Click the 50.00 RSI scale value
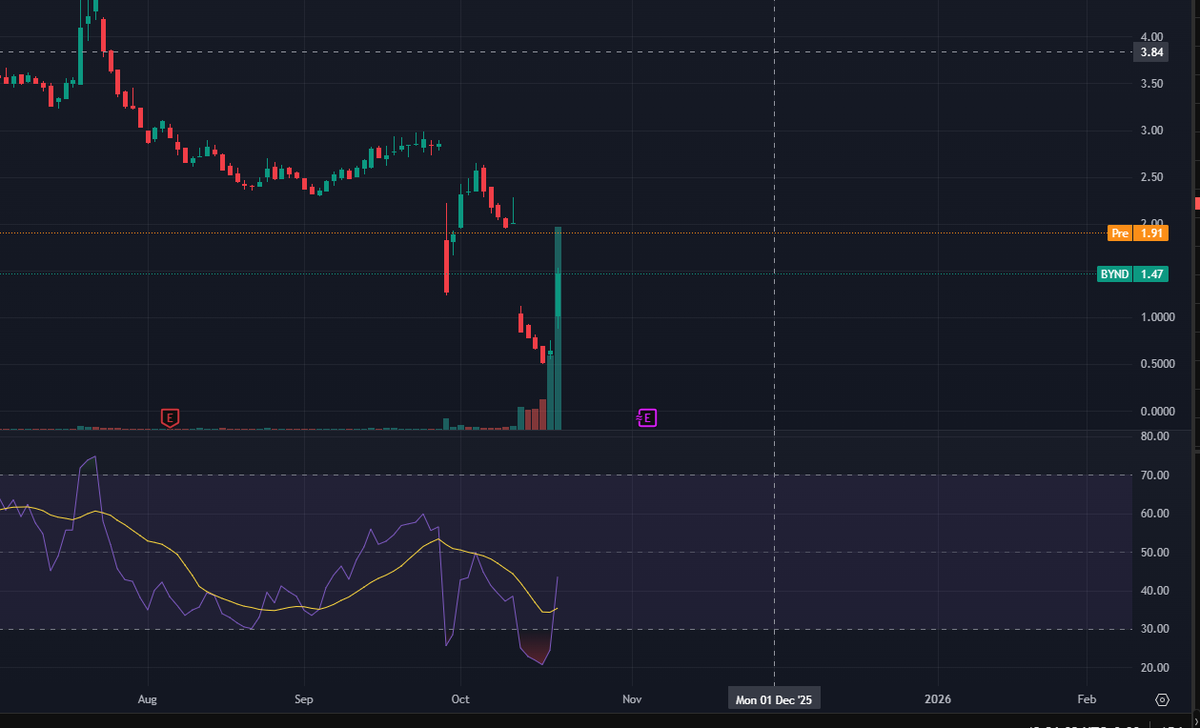The height and width of the screenshot is (728, 1200). point(1155,552)
